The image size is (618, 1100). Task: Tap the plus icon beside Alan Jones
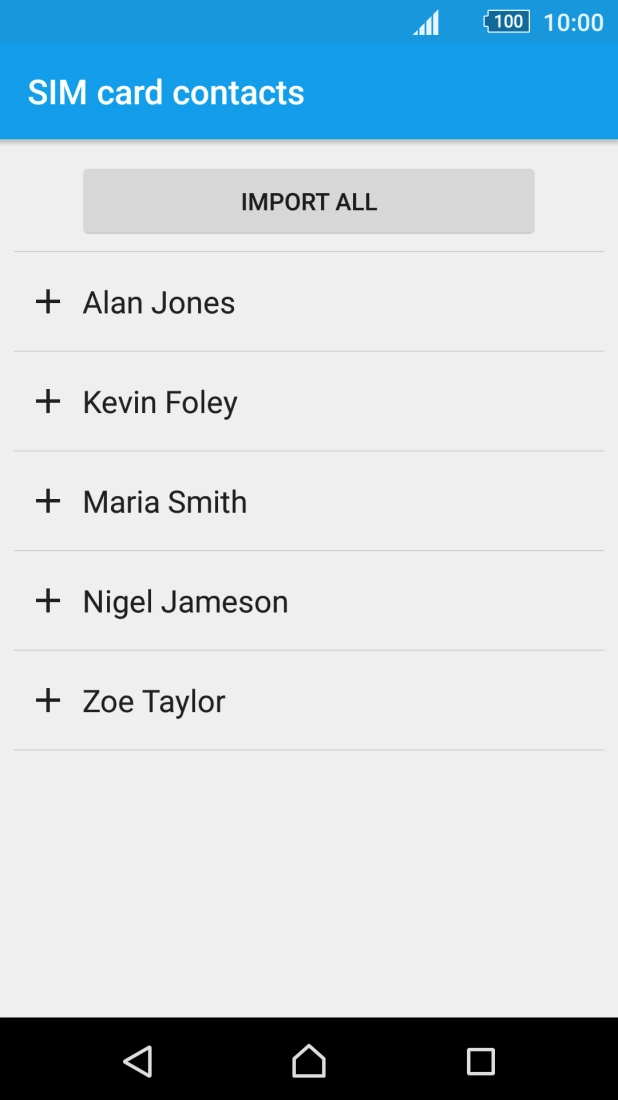click(48, 302)
